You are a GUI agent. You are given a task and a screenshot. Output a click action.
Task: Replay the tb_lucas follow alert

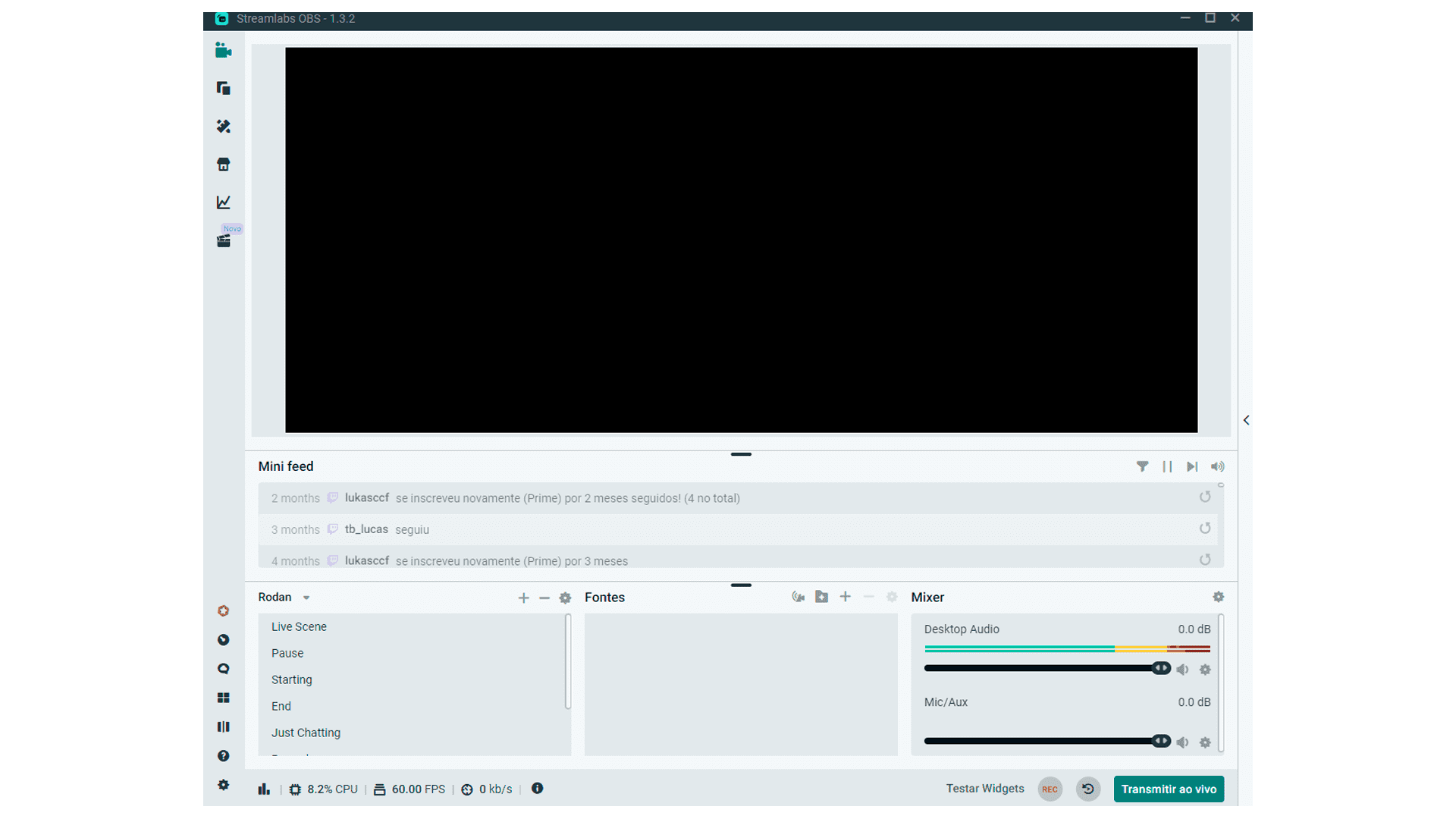pyautogui.click(x=1205, y=529)
